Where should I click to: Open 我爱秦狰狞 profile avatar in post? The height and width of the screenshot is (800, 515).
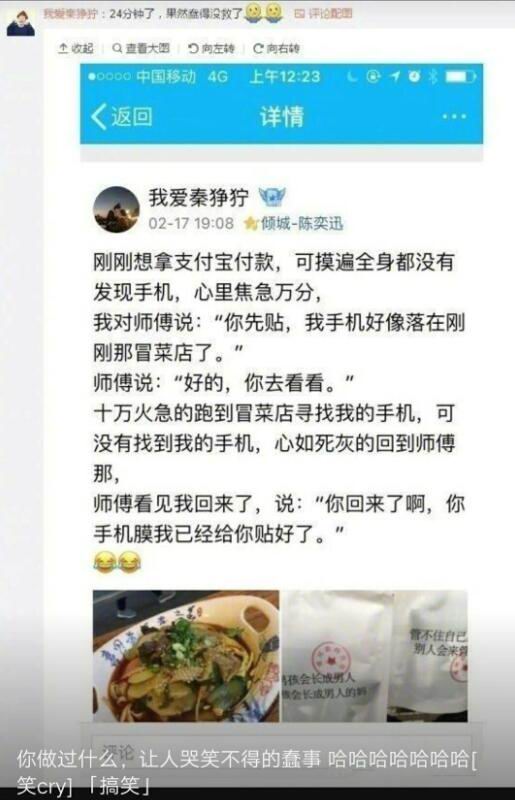coord(116,210)
